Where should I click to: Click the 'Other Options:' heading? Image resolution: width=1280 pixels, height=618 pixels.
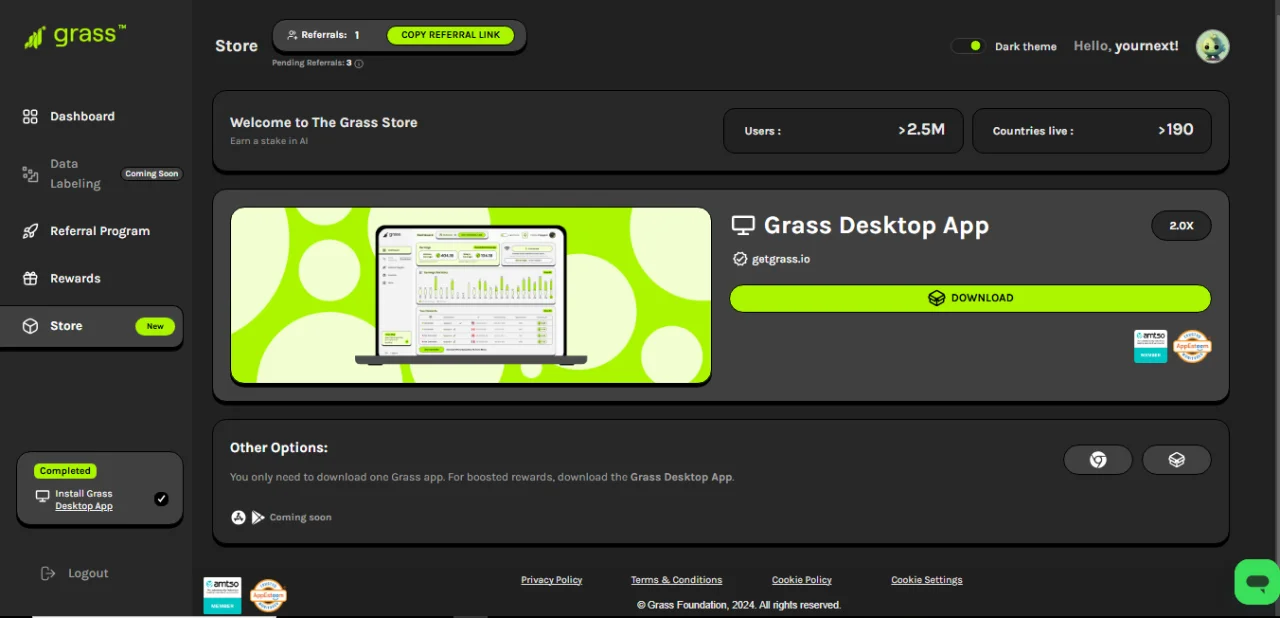279,448
